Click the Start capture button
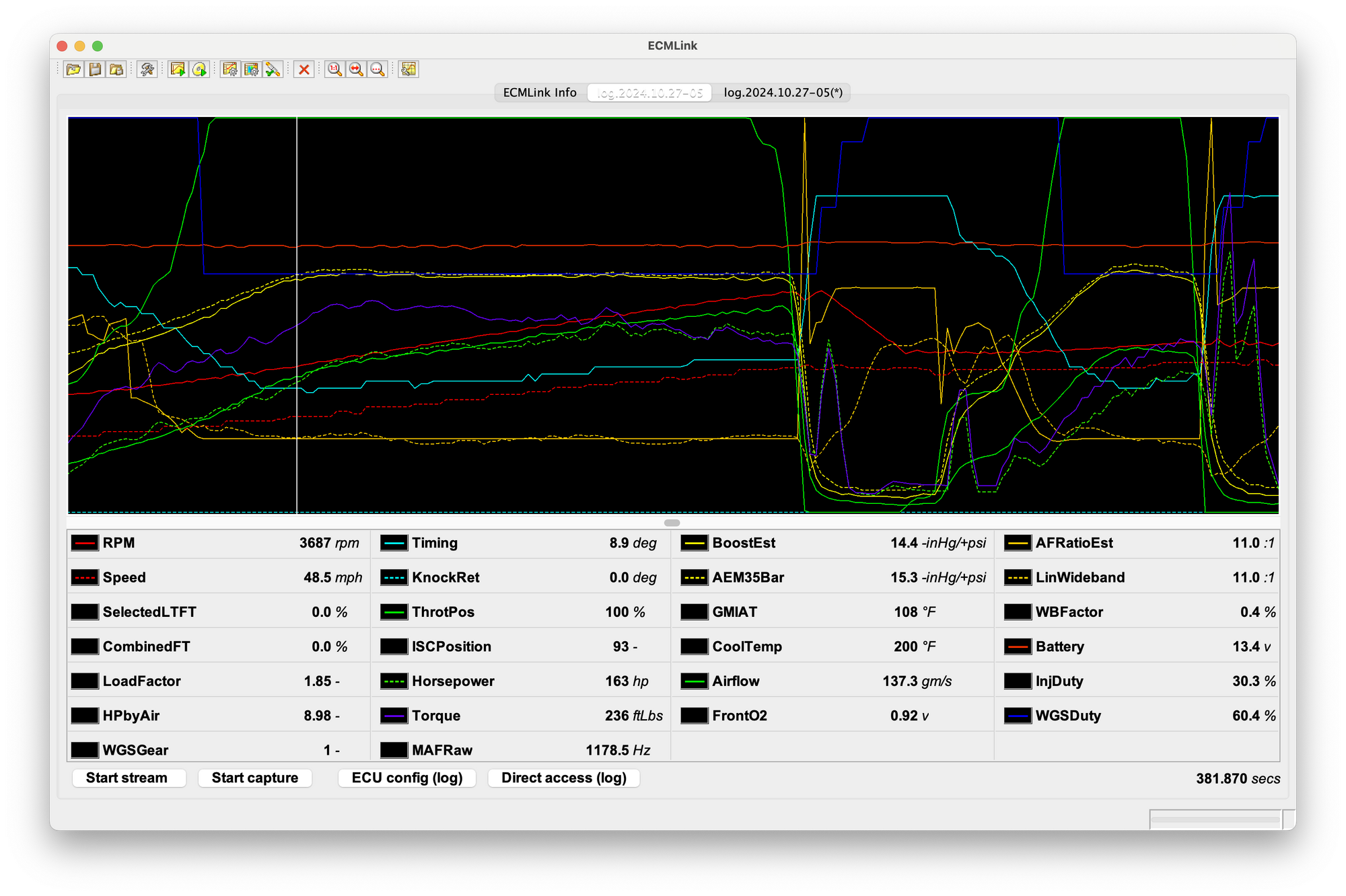1346x896 pixels. [255, 778]
